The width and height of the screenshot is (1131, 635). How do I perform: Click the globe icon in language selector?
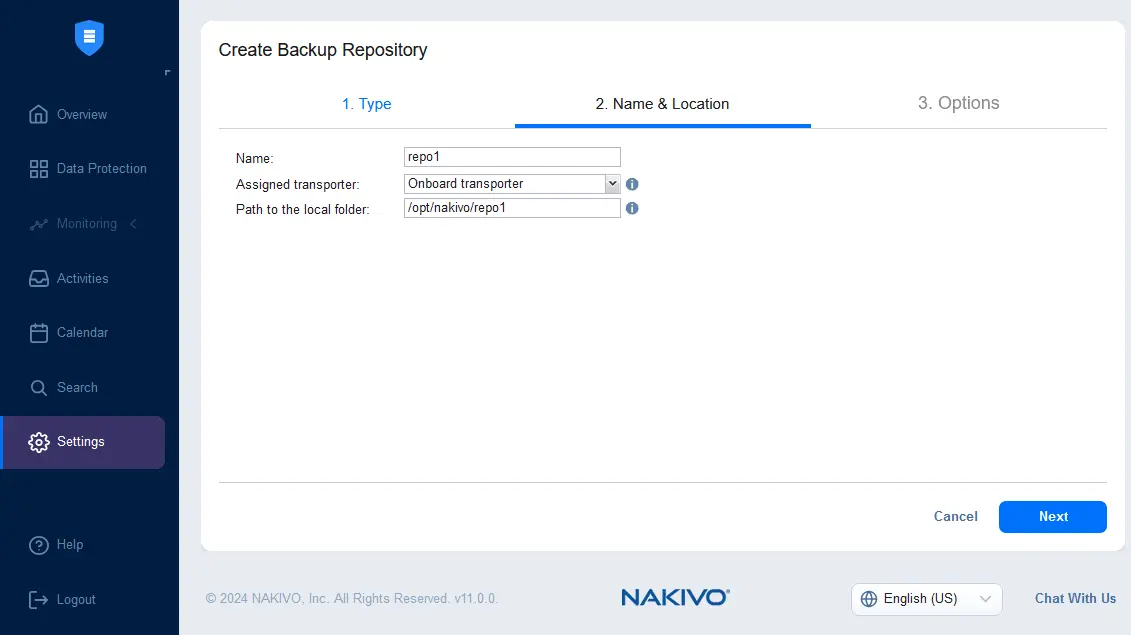(868, 599)
